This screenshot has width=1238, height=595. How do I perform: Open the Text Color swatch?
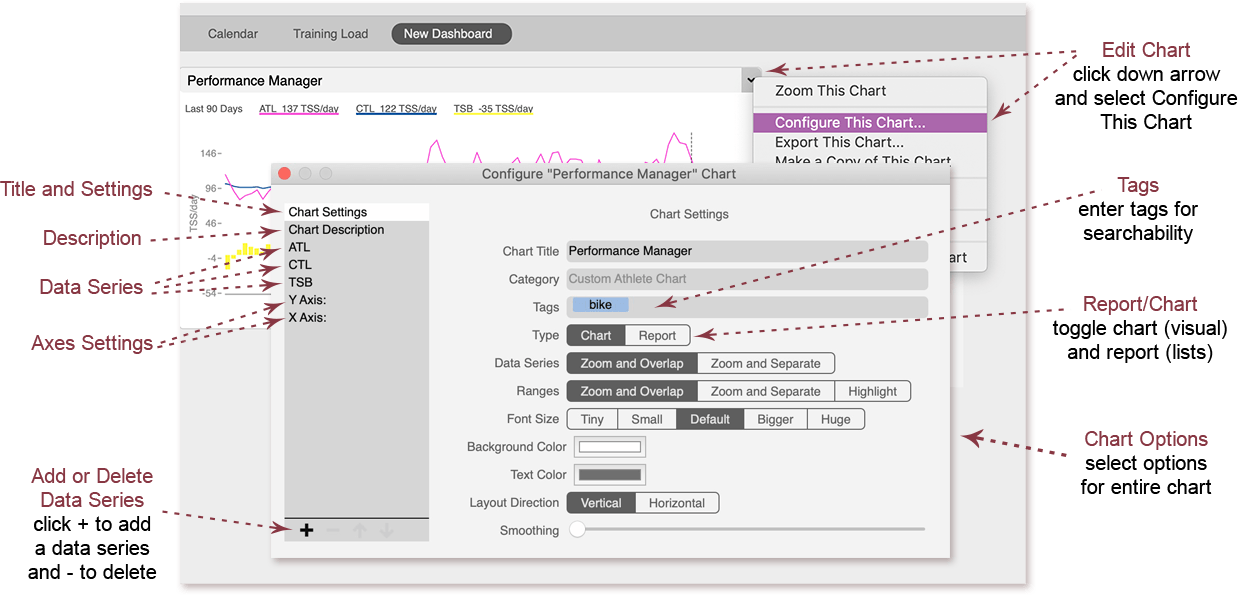coord(609,475)
